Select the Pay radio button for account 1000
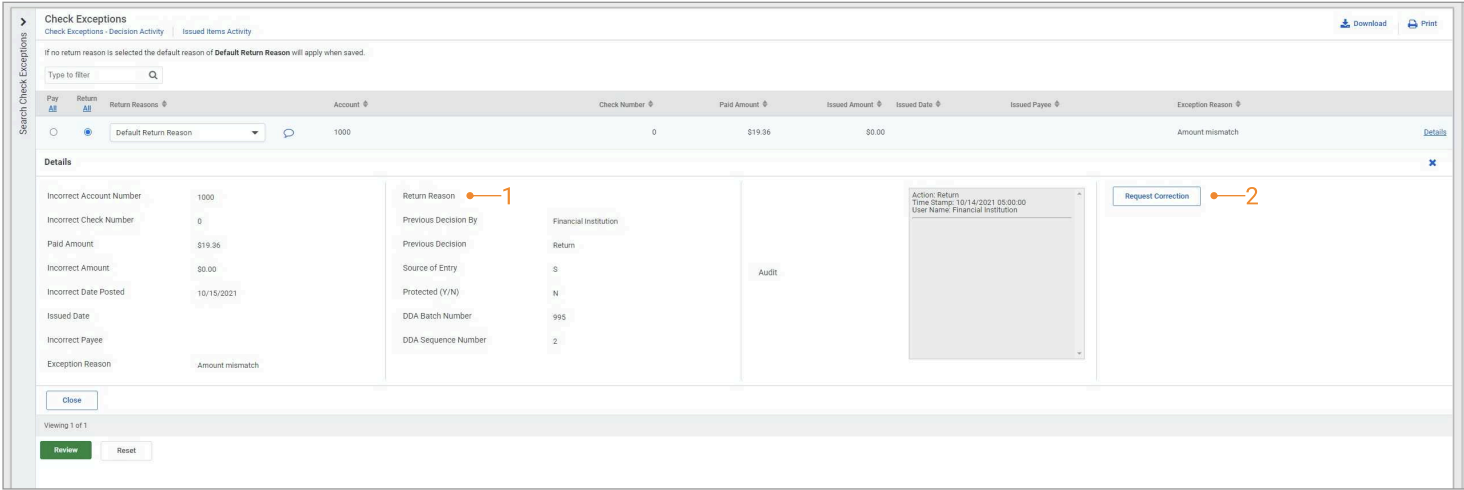The height and width of the screenshot is (490, 1464). pos(53,132)
